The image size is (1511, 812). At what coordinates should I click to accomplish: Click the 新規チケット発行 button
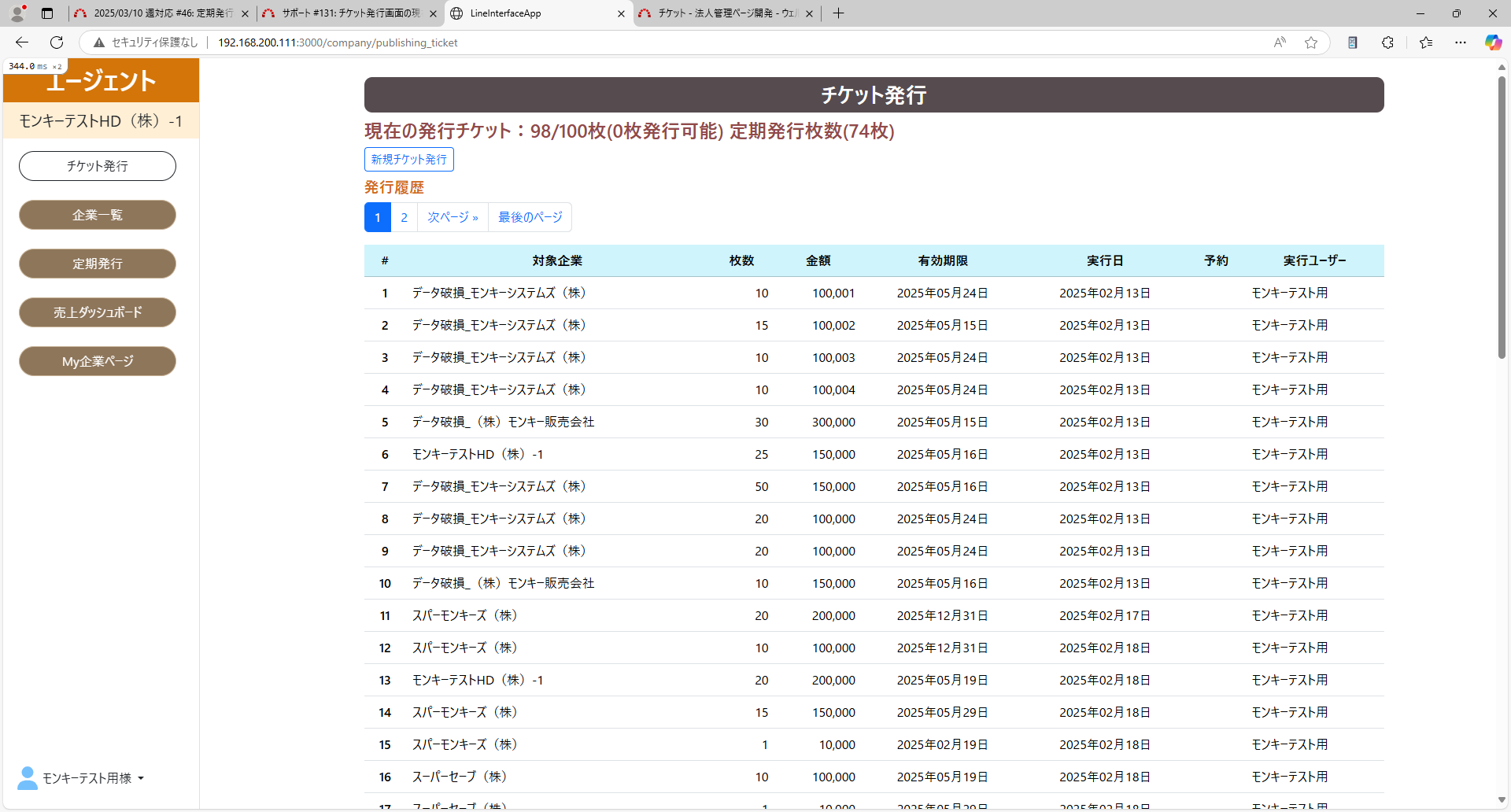(408, 159)
